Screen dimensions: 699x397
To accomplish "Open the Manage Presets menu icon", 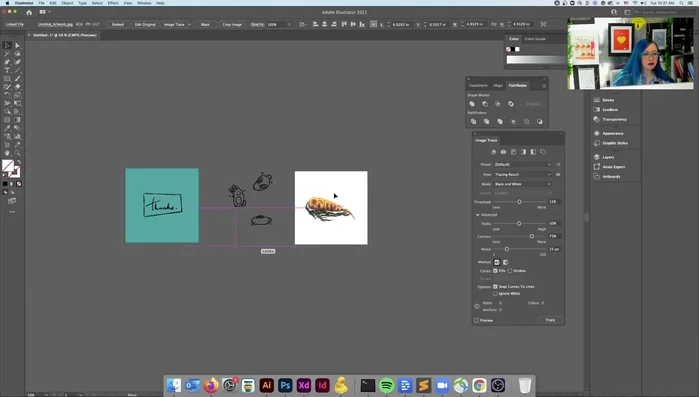I will coord(558,164).
